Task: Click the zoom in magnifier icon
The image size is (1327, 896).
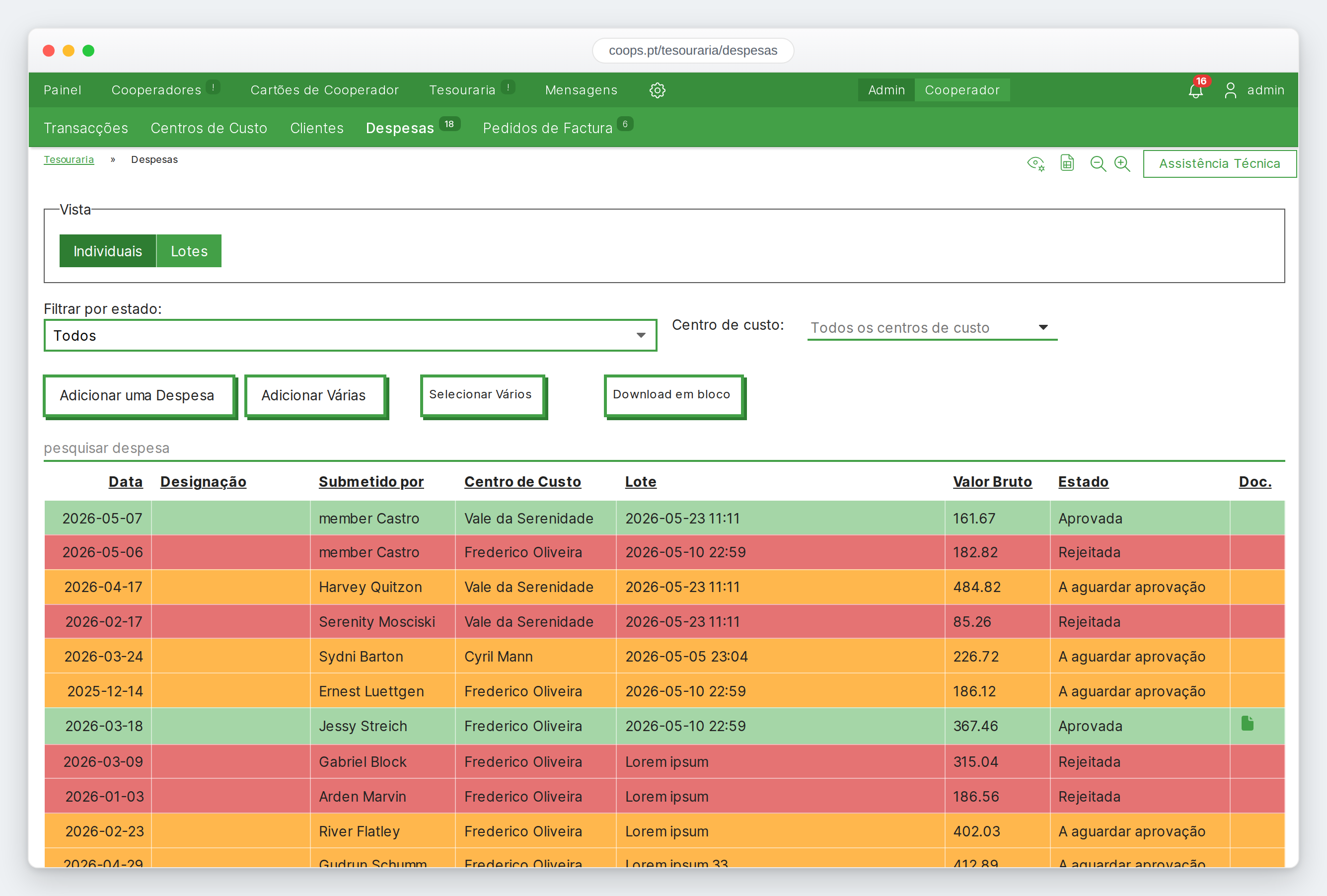Action: [x=1122, y=164]
